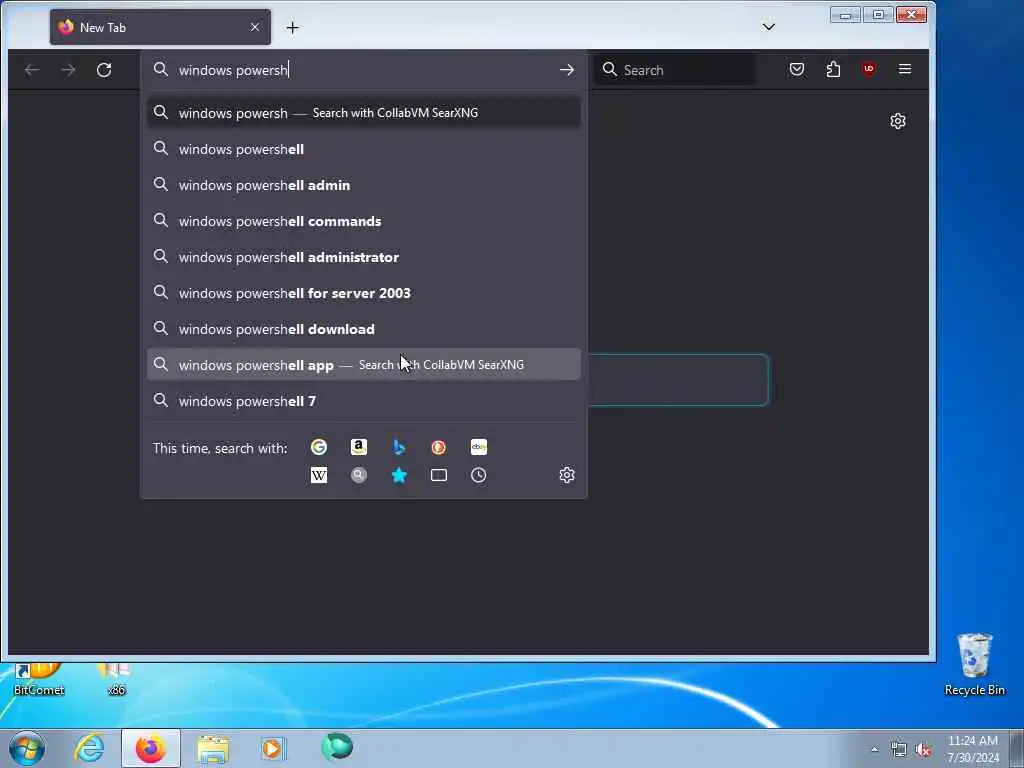Viewport: 1024px width, 768px height.
Task: Choose suggestion 'windows powershell administrator'
Action: pos(364,257)
